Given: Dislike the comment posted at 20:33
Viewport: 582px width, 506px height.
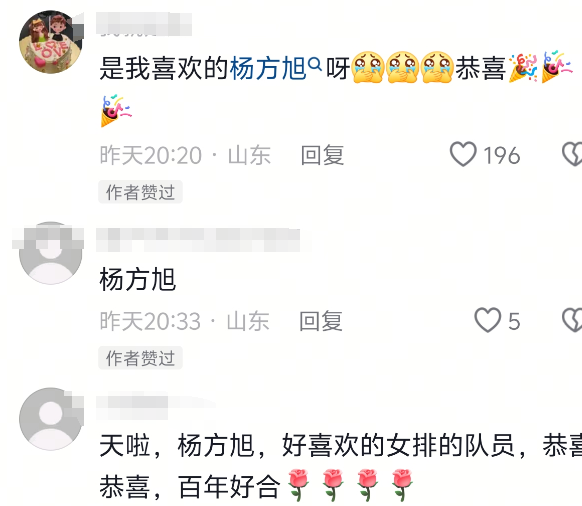Looking at the screenshot, I should coord(572,320).
